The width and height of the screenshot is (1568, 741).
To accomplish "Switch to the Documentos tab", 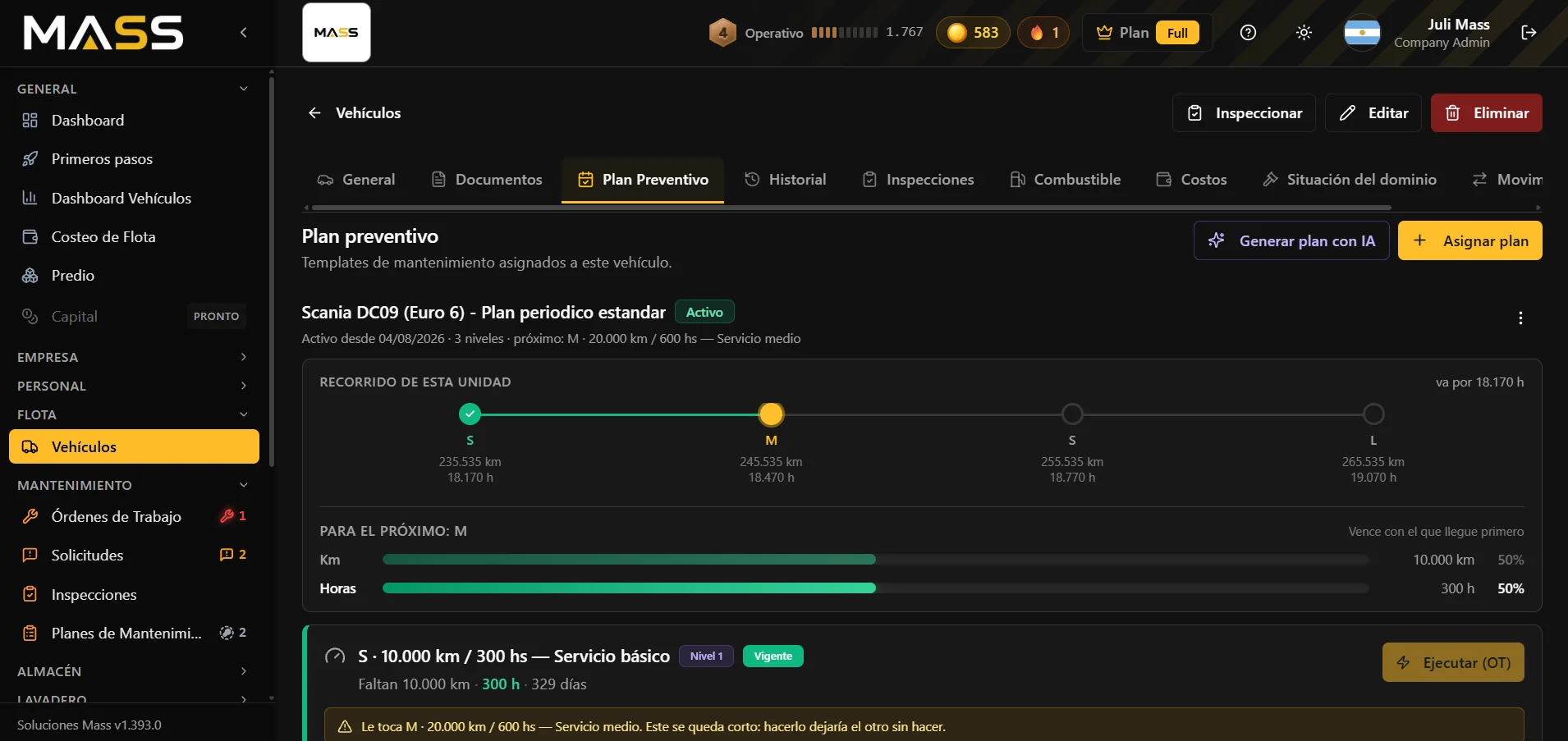I will click(487, 180).
